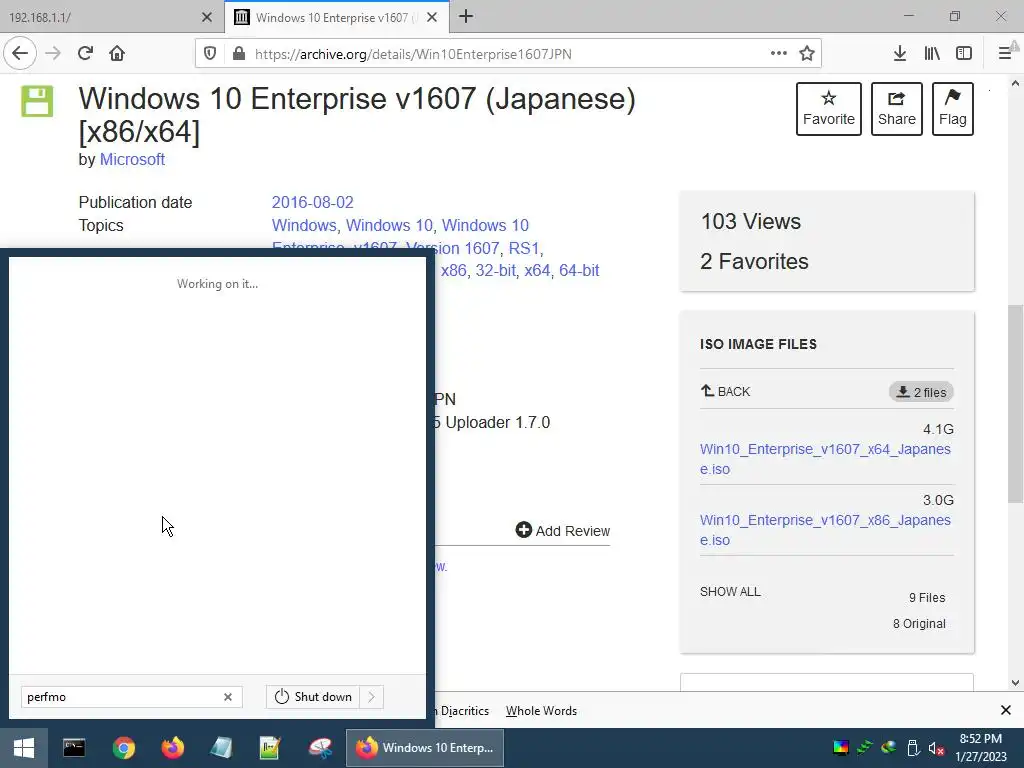Click SHOW ALL files link
Image resolution: width=1024 pixels, height=768 pixels.
pos(730,592)
